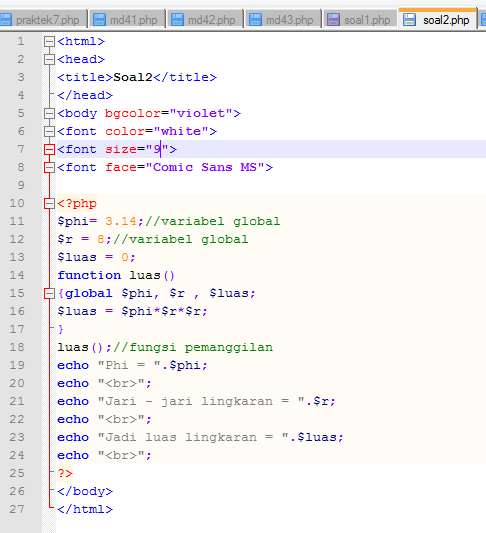Click line number 3 in the margin
This screenshot has width=486, height=533.
[x=21, y=77]
